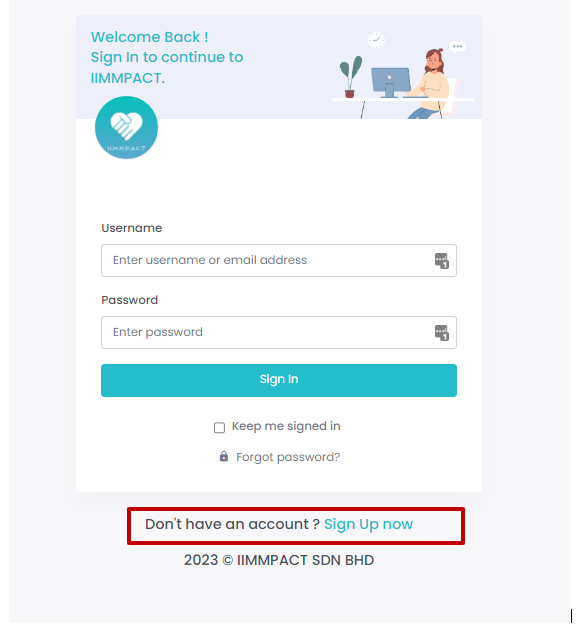
Task: Click the clock icon in the header illustration
Action: 376,40
